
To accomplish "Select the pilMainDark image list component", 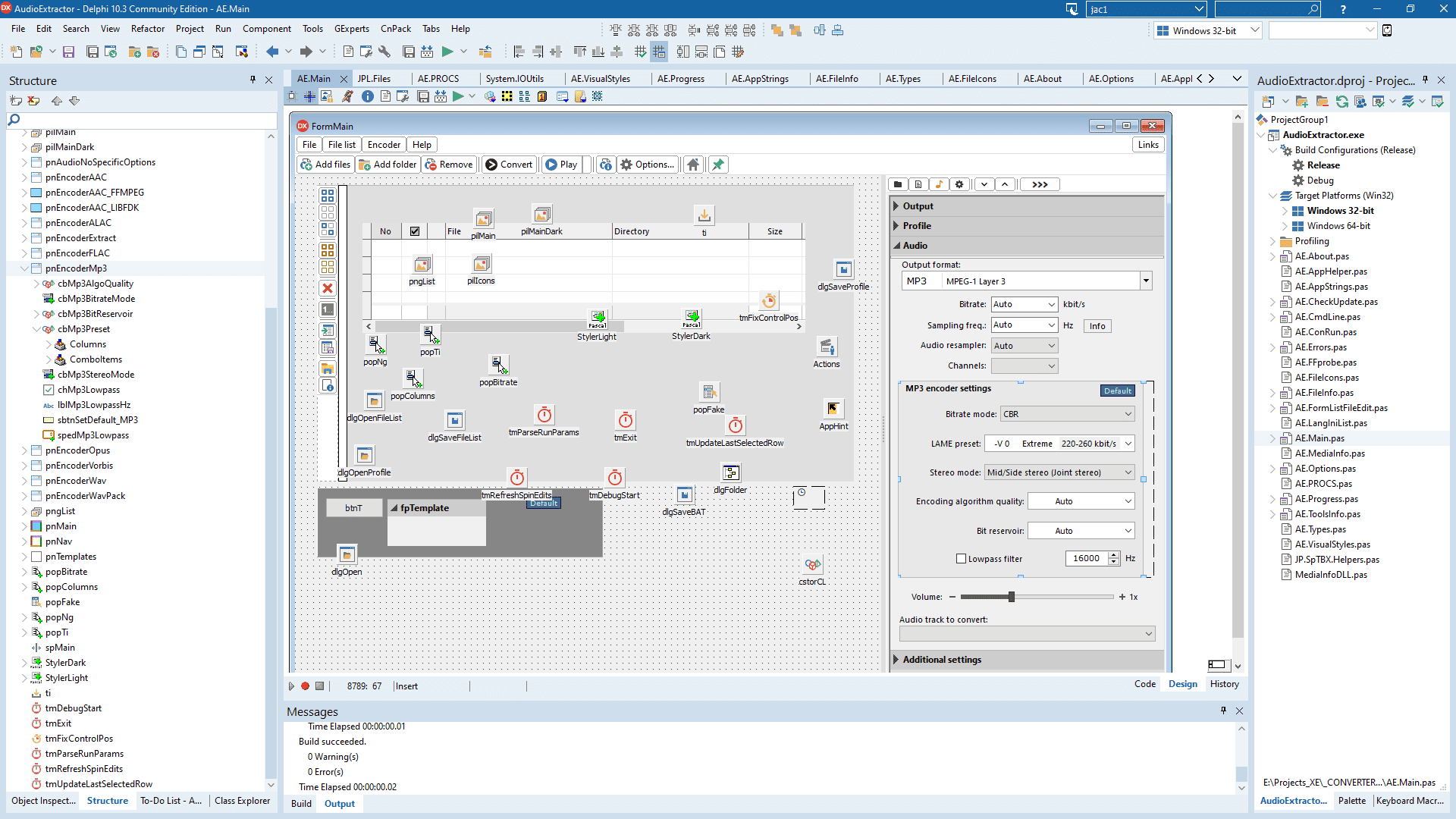I will pos(541,215).
